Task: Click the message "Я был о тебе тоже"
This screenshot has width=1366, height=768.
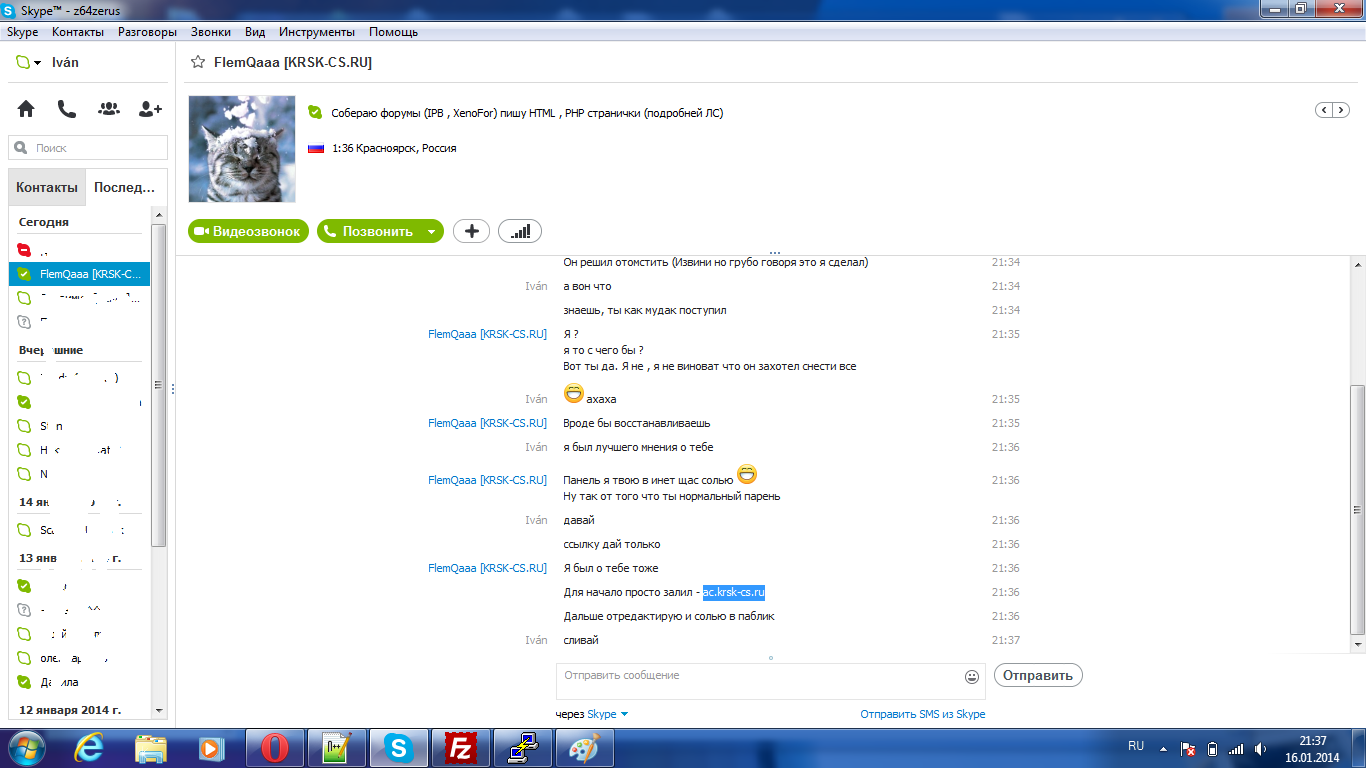Action: click(611, 568)
